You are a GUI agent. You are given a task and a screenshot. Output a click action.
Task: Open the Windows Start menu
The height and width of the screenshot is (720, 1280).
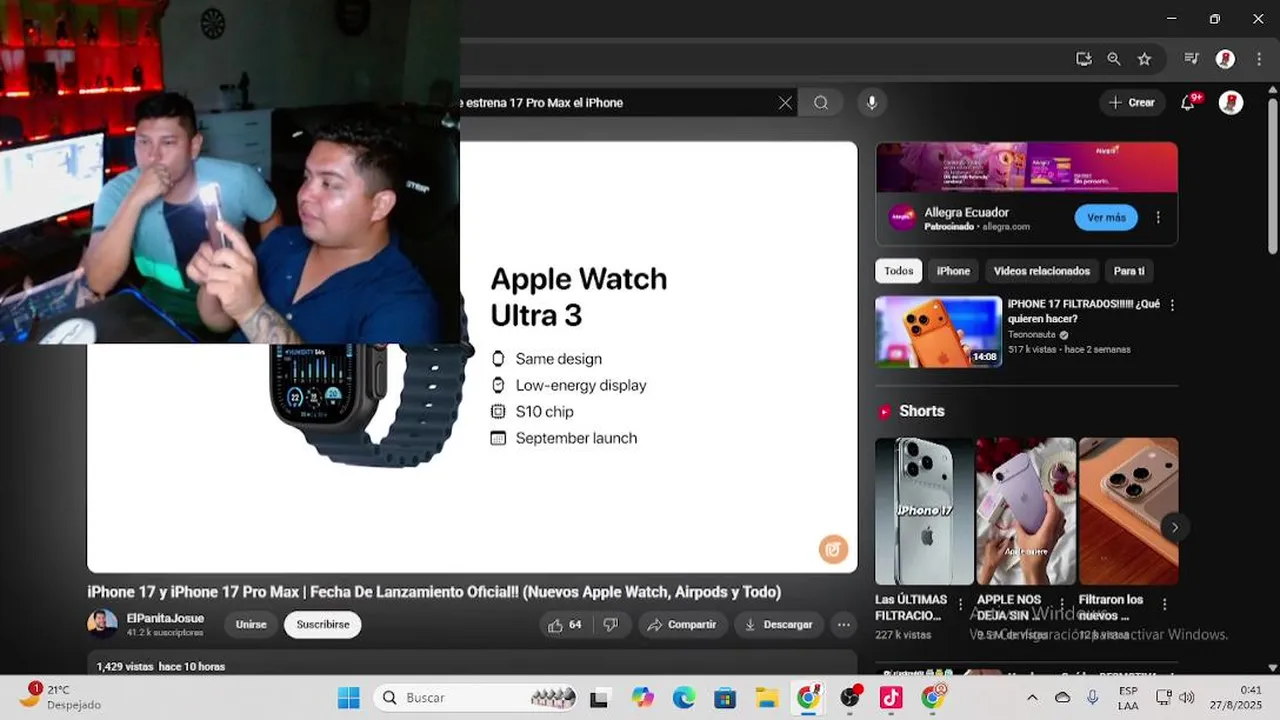pyautogui.click(x=348, y=697)
